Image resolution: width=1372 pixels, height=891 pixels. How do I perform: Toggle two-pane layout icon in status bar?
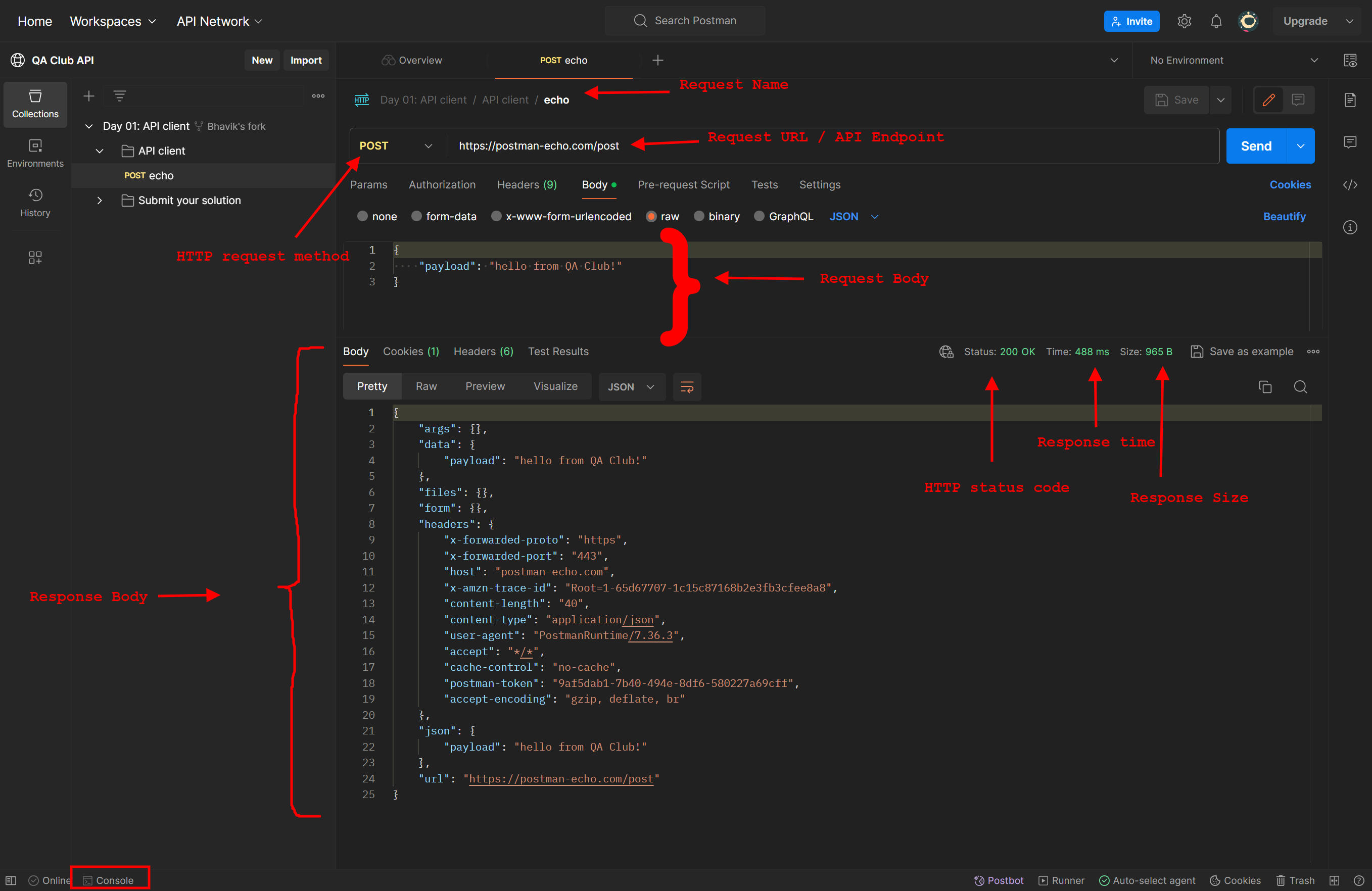1335,880
